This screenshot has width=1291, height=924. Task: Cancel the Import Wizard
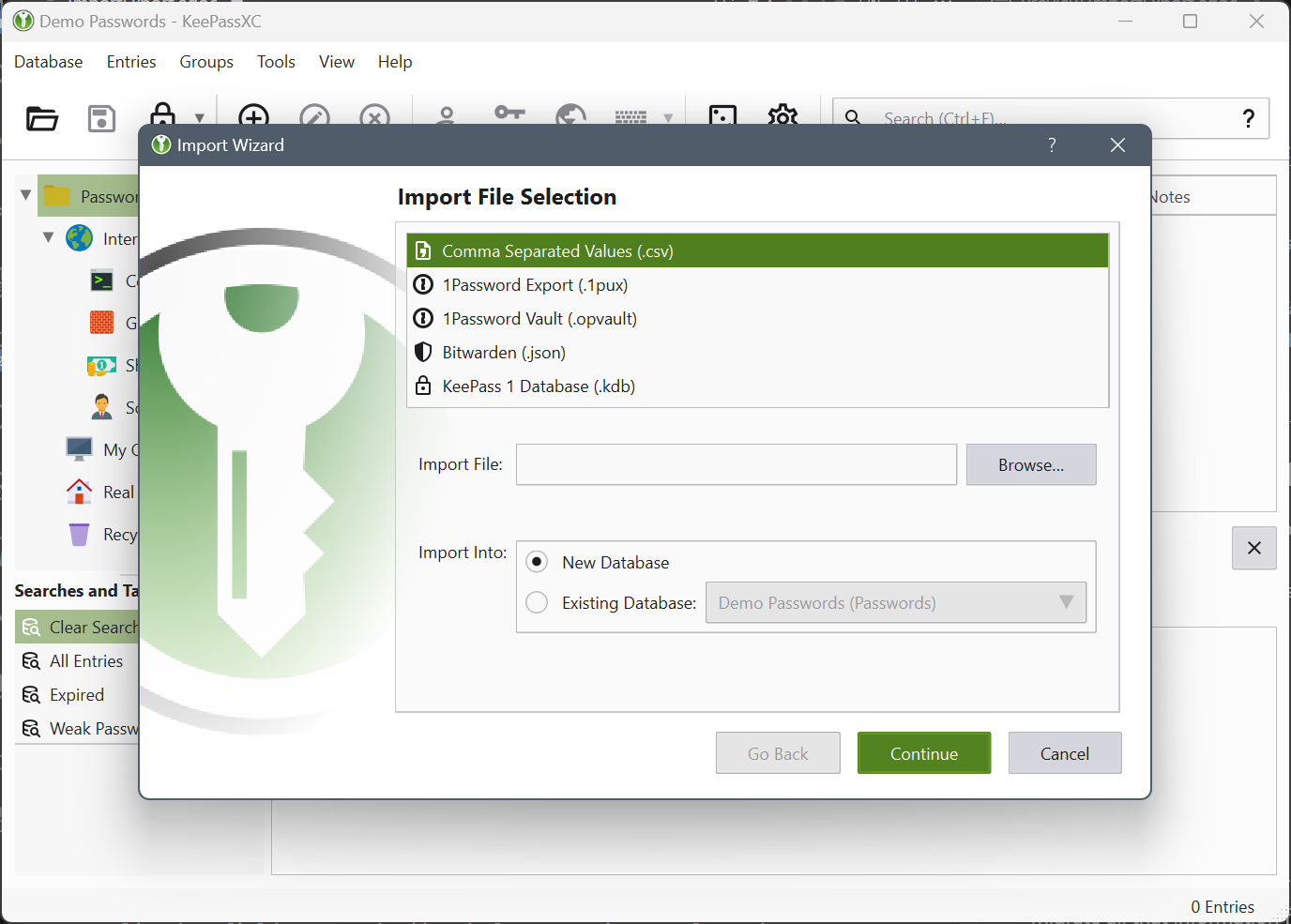[1065, 753]
